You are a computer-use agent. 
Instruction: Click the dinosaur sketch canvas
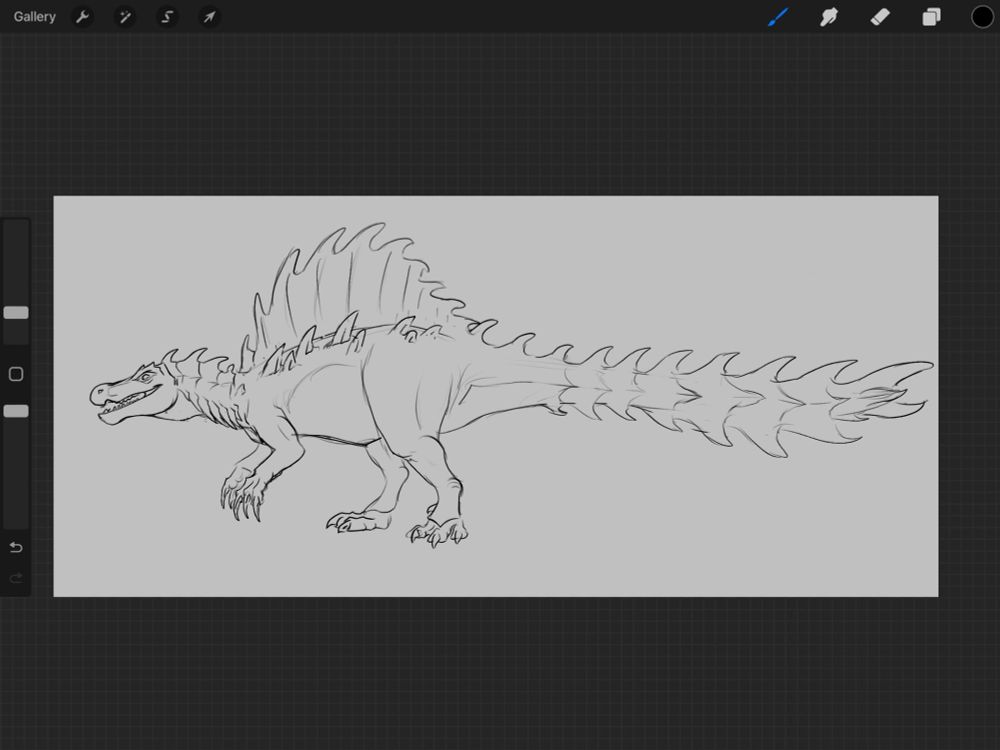[x=496, y=396]
